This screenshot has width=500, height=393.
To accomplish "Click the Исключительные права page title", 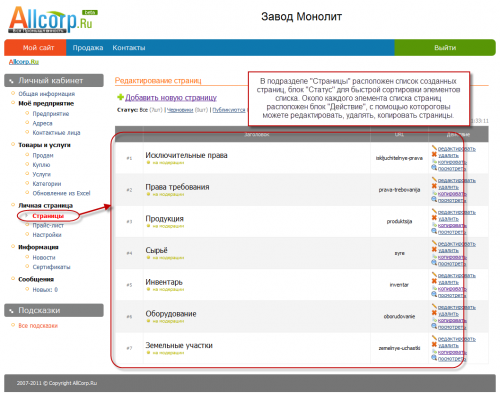I will 186,155.
